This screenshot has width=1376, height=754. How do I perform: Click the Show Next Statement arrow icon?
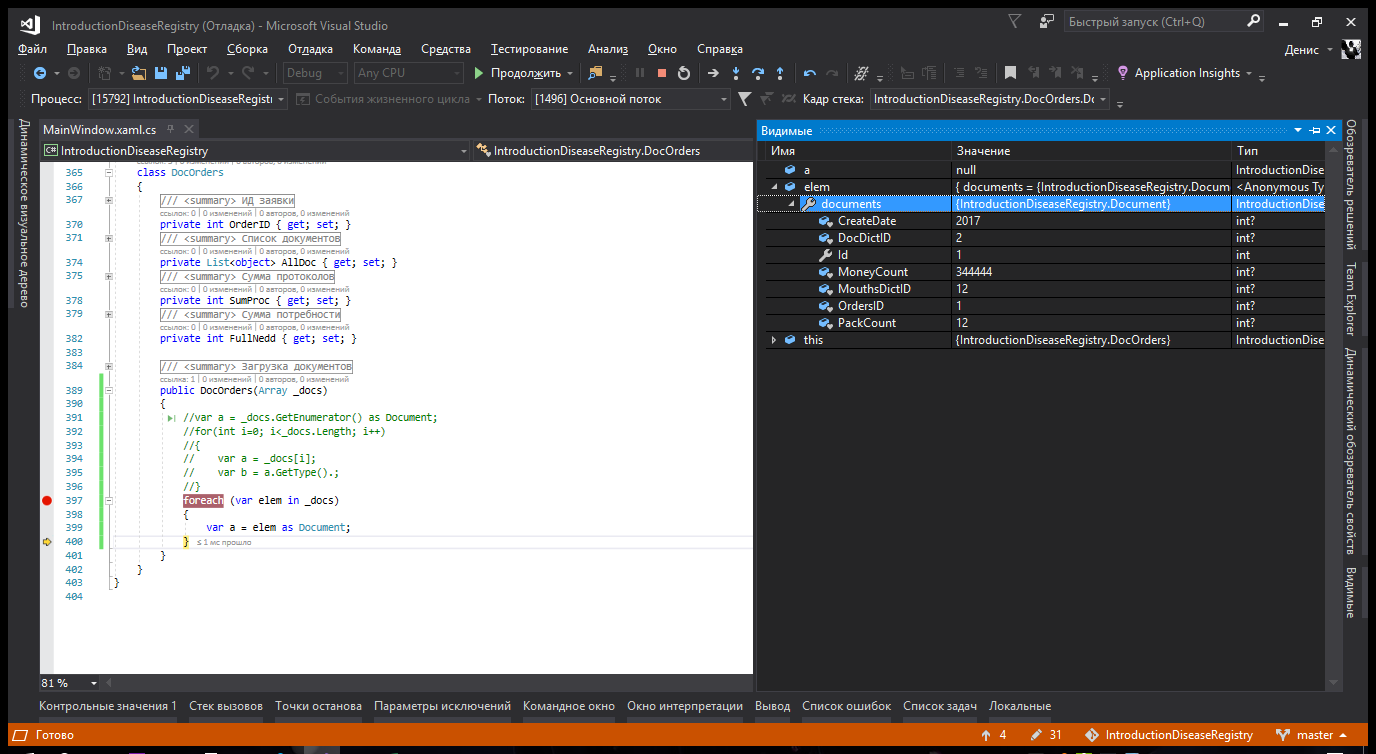[x=713, y=73]
